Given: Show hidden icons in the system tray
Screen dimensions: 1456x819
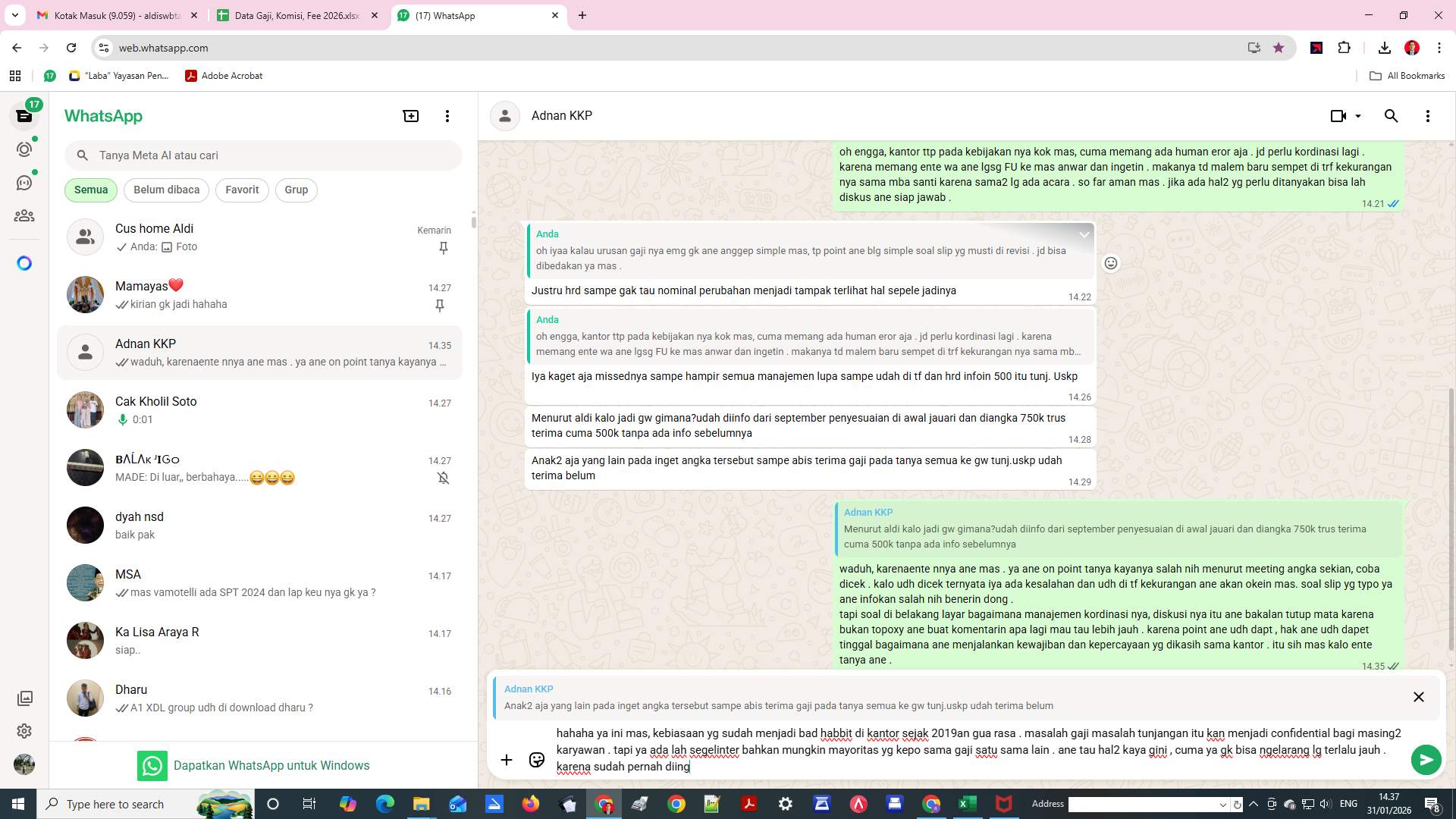Looking at the screenshot, I should tap(1253, 803).
